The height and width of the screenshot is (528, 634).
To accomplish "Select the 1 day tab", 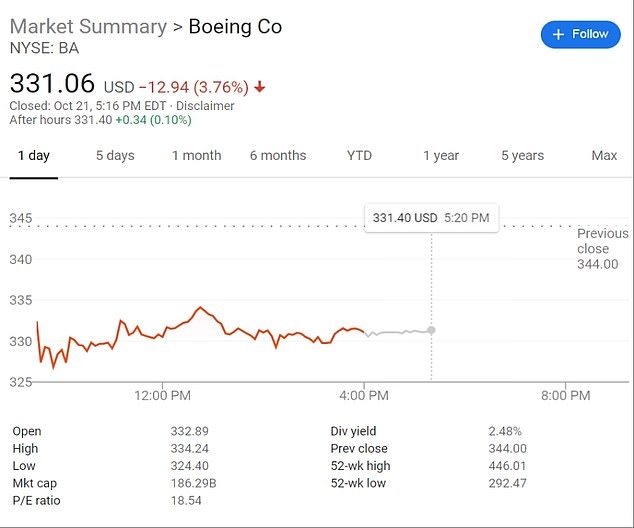I will point(34,156).
